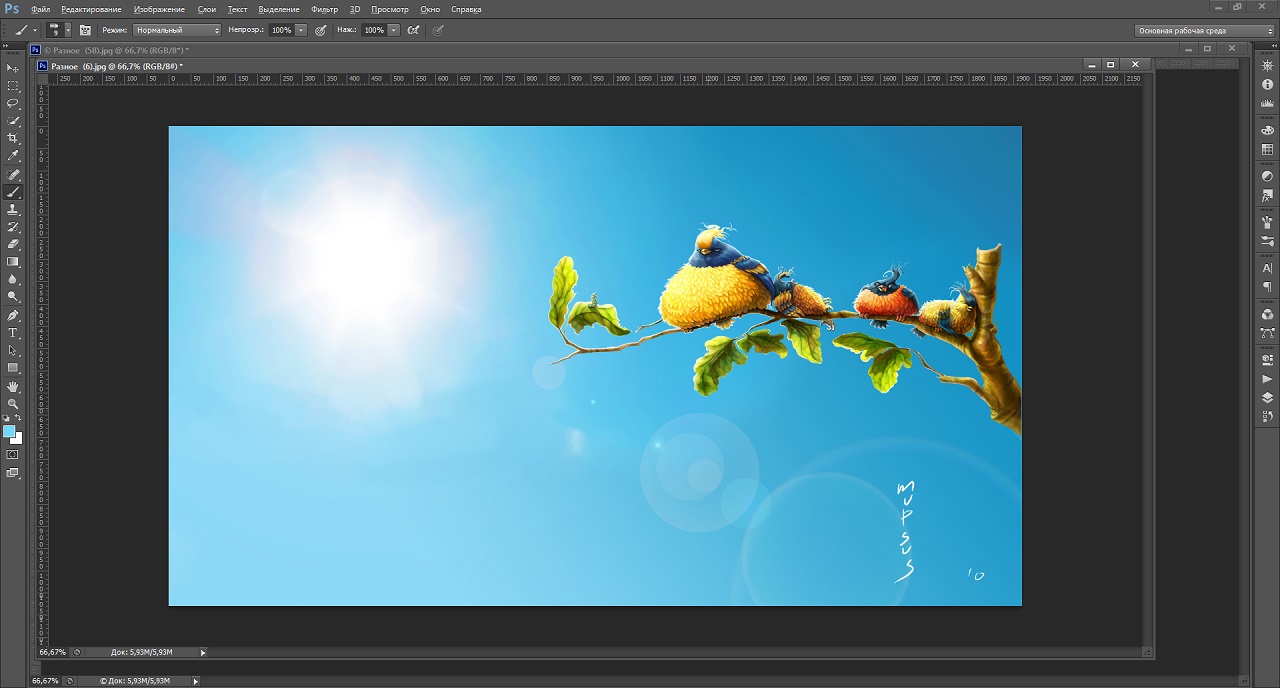Select the Move tool
Image resolution: width=1280 pixels, height=688 pixels.
(13, 67)
